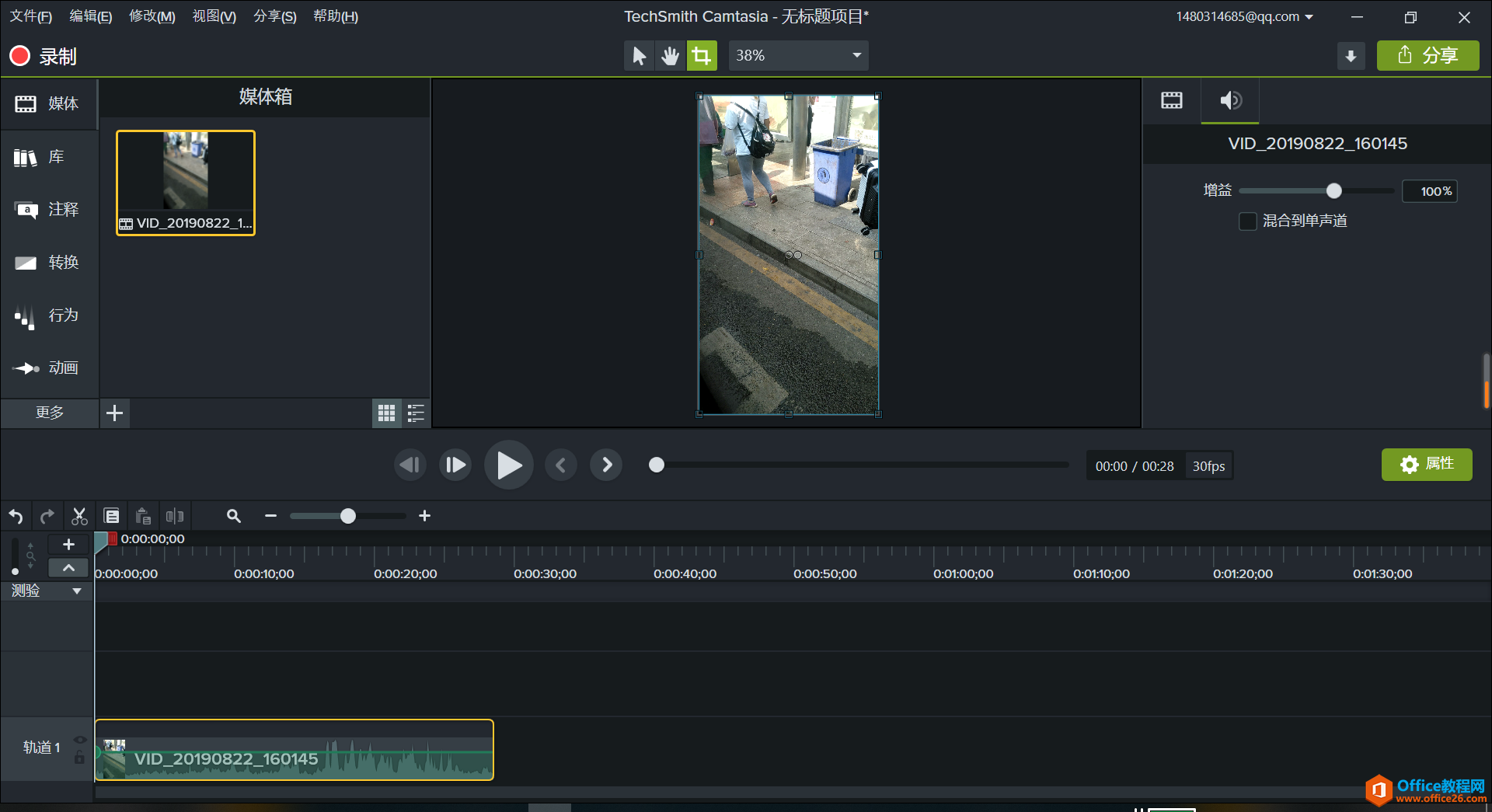Open the 帮助(H) menu

(335, 16)
